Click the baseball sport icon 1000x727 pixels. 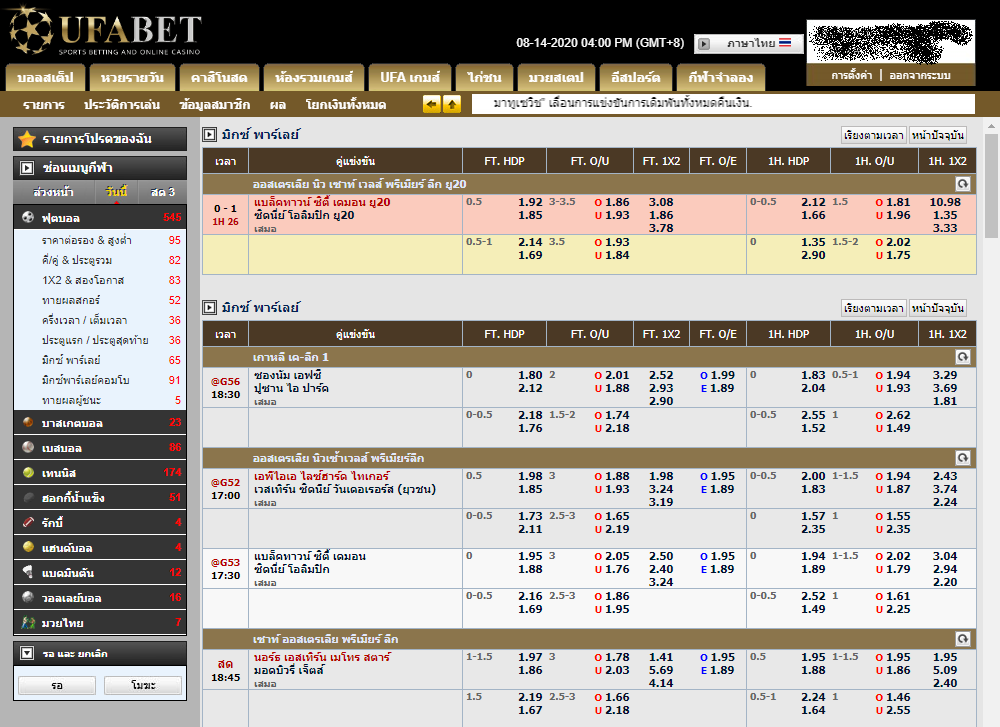(28, 447)
